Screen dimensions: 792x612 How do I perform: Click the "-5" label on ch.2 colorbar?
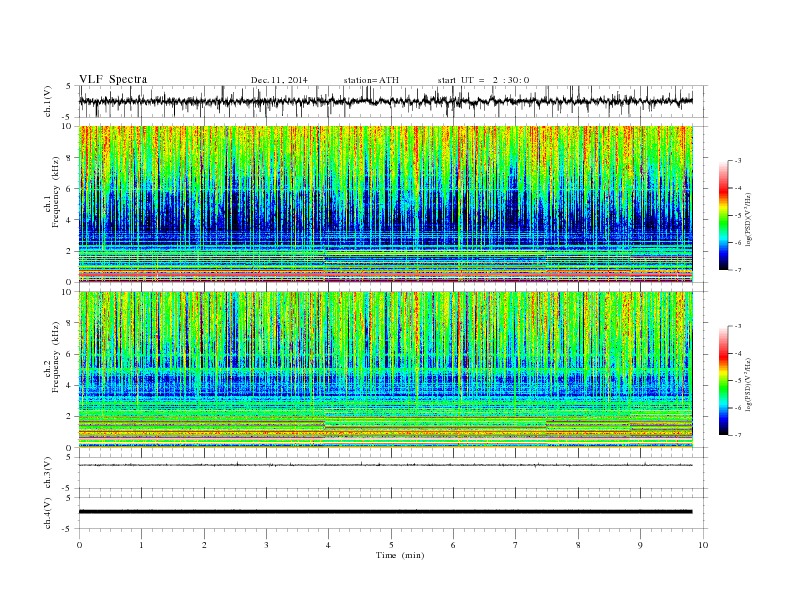[738, 381]
